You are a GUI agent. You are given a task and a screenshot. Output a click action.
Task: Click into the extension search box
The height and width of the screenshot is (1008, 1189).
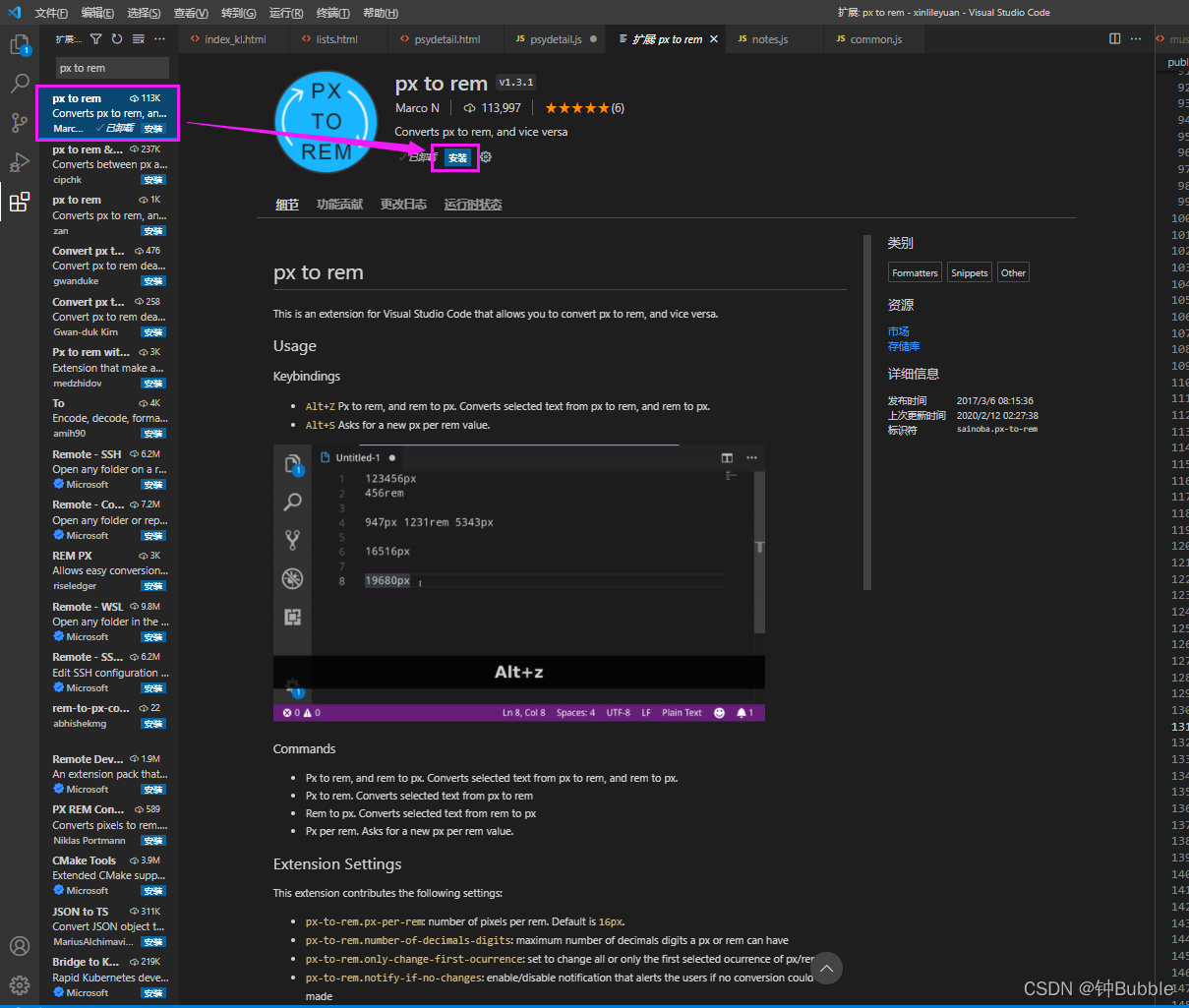tap(112, 68)
